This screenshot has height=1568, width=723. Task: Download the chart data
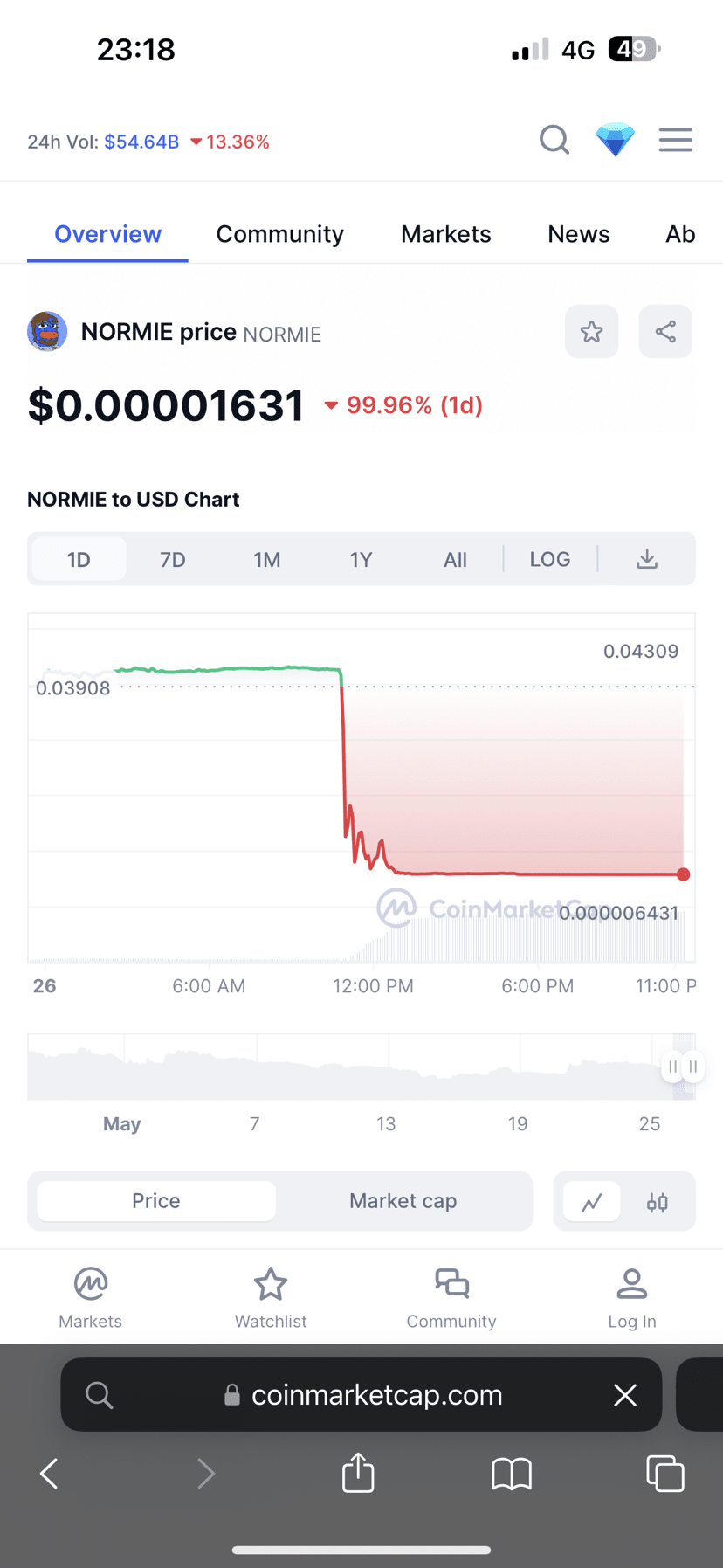click(646, 559)
